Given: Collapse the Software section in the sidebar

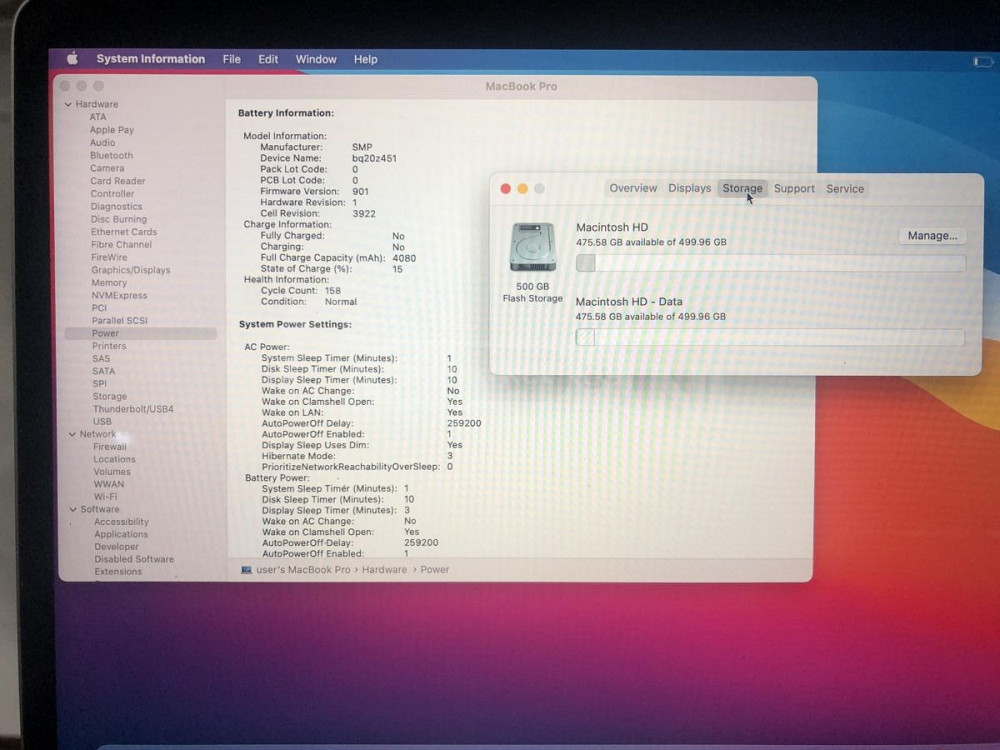Looking at the screenshot, I should coord(72,509).
